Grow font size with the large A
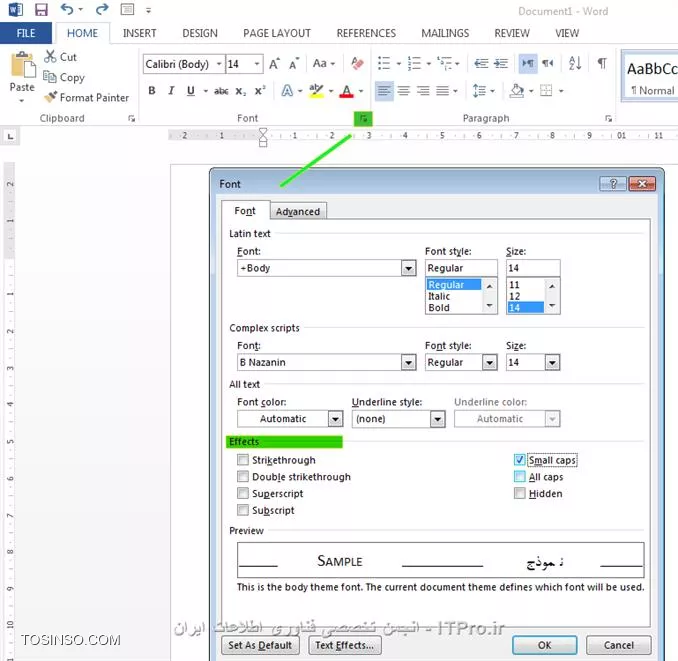The image size is (678, 661). (x=274, y=64)
